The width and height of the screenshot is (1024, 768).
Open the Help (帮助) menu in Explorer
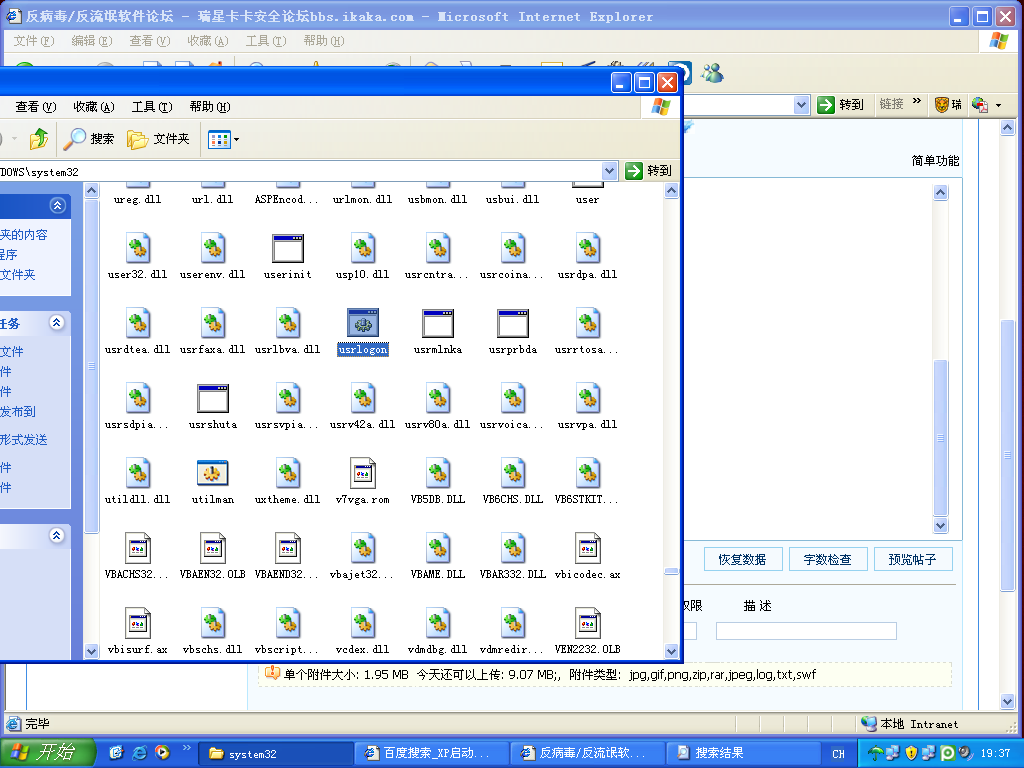209,107
